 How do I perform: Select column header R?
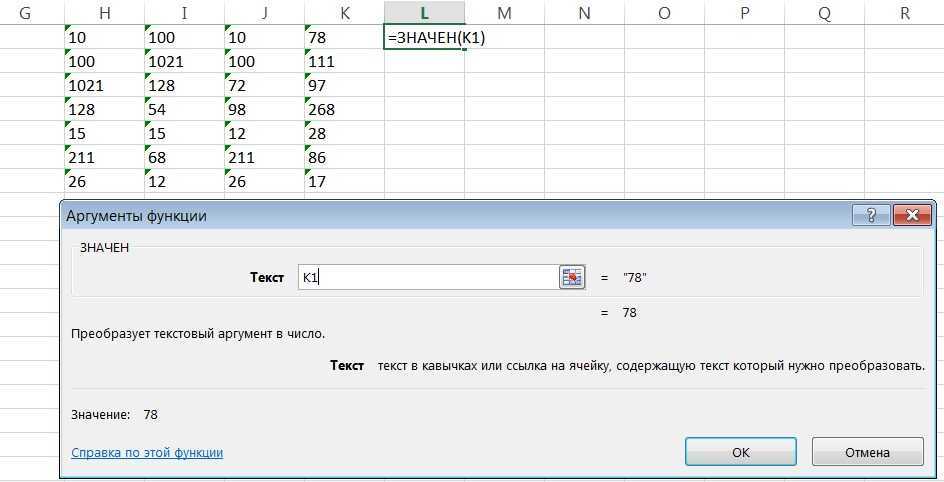point(904,13)
